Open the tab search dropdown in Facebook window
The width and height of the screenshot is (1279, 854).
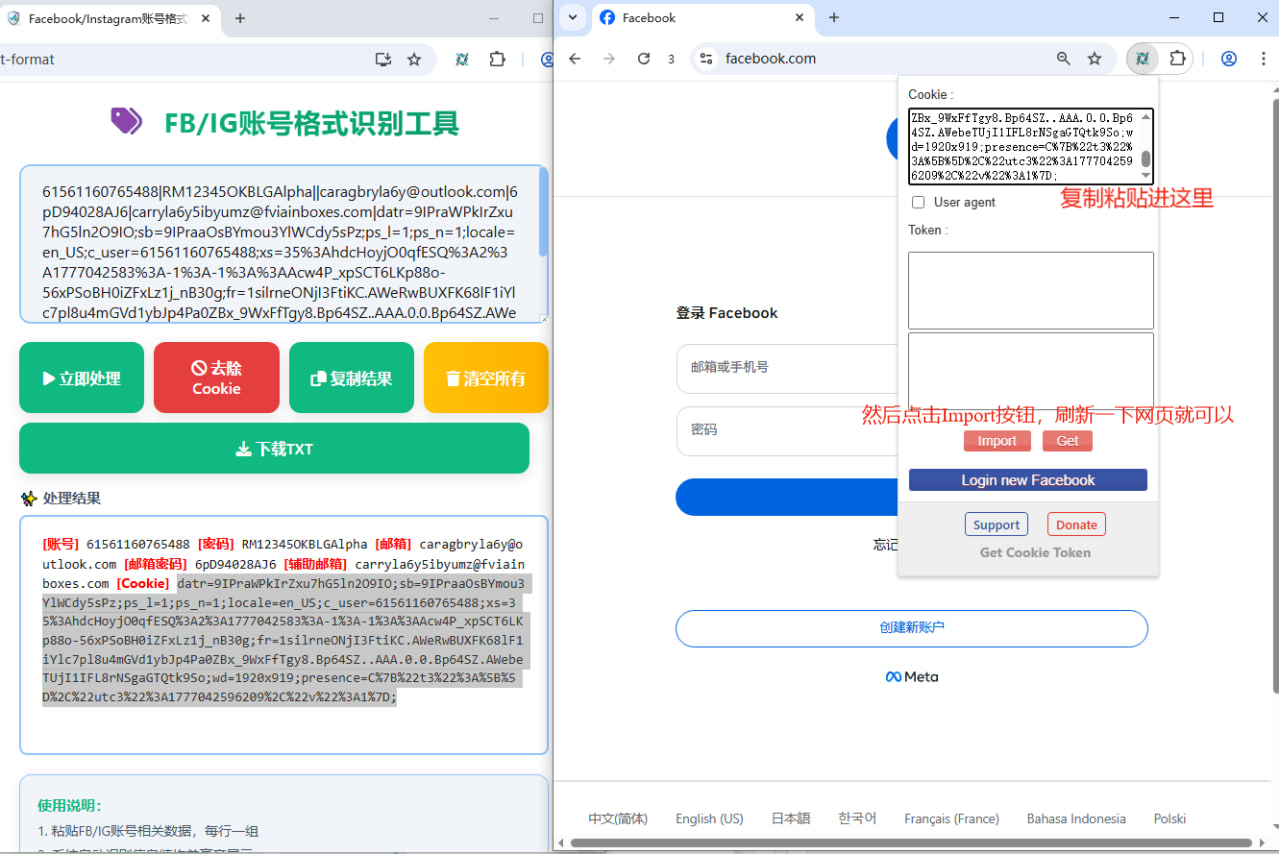573,18
